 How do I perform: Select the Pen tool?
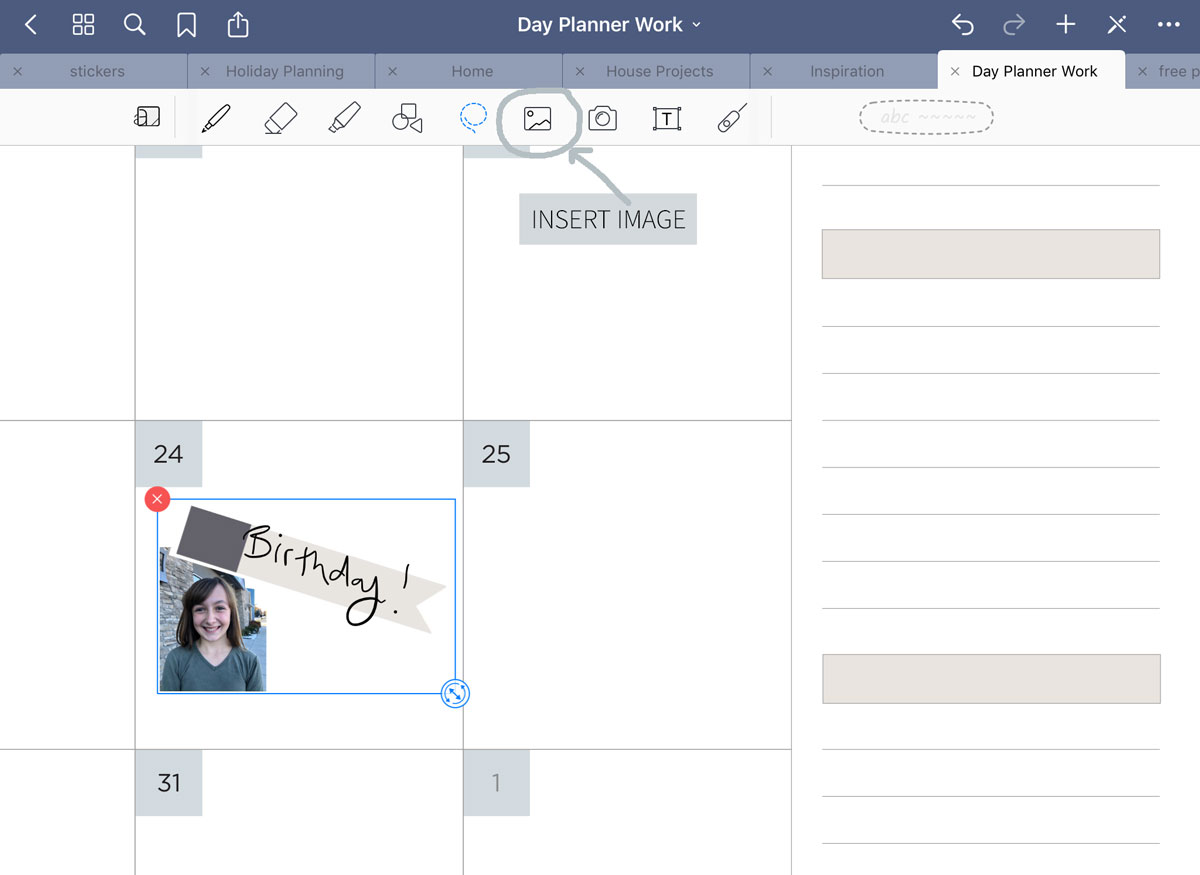[215, 119]
